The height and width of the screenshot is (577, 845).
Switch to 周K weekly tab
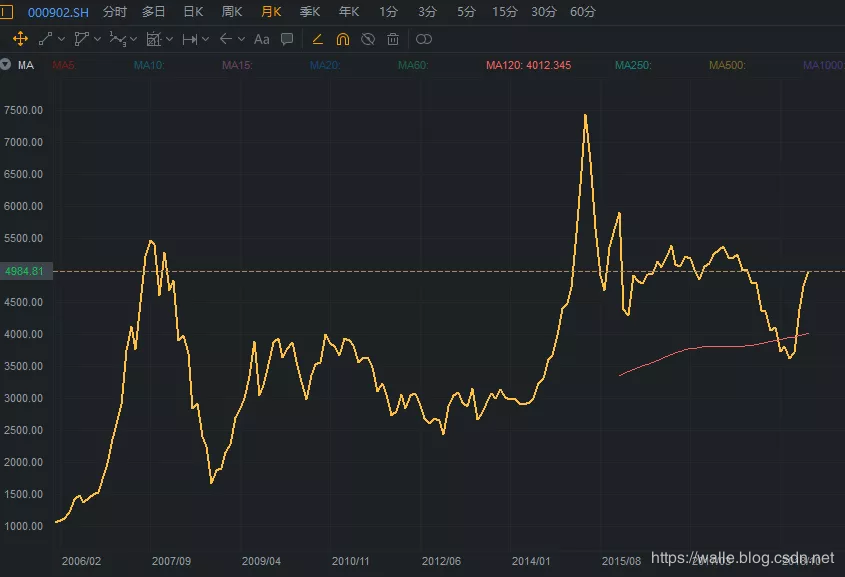[232, 11]
